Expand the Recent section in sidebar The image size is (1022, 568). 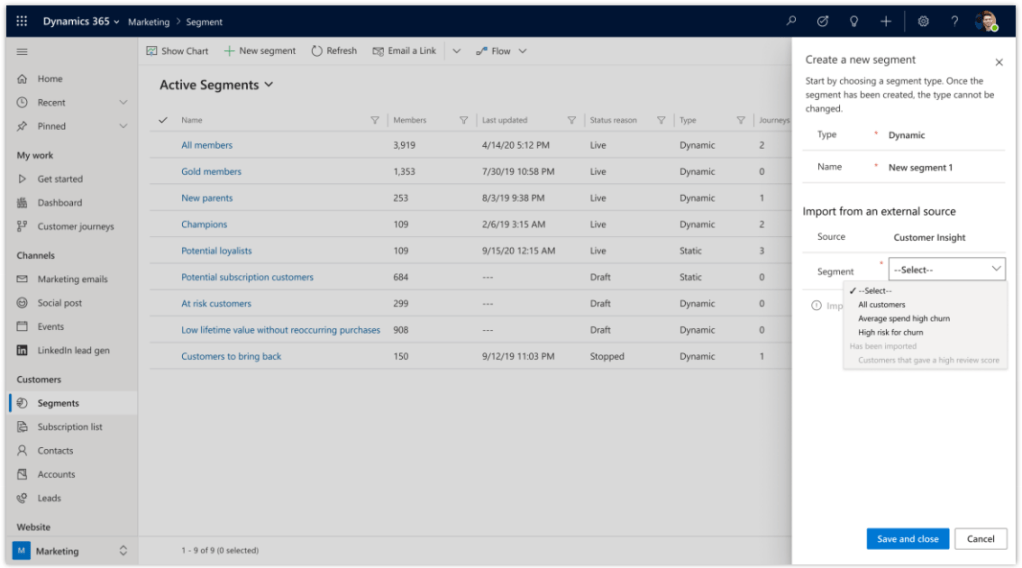click(x=123, y=102)
